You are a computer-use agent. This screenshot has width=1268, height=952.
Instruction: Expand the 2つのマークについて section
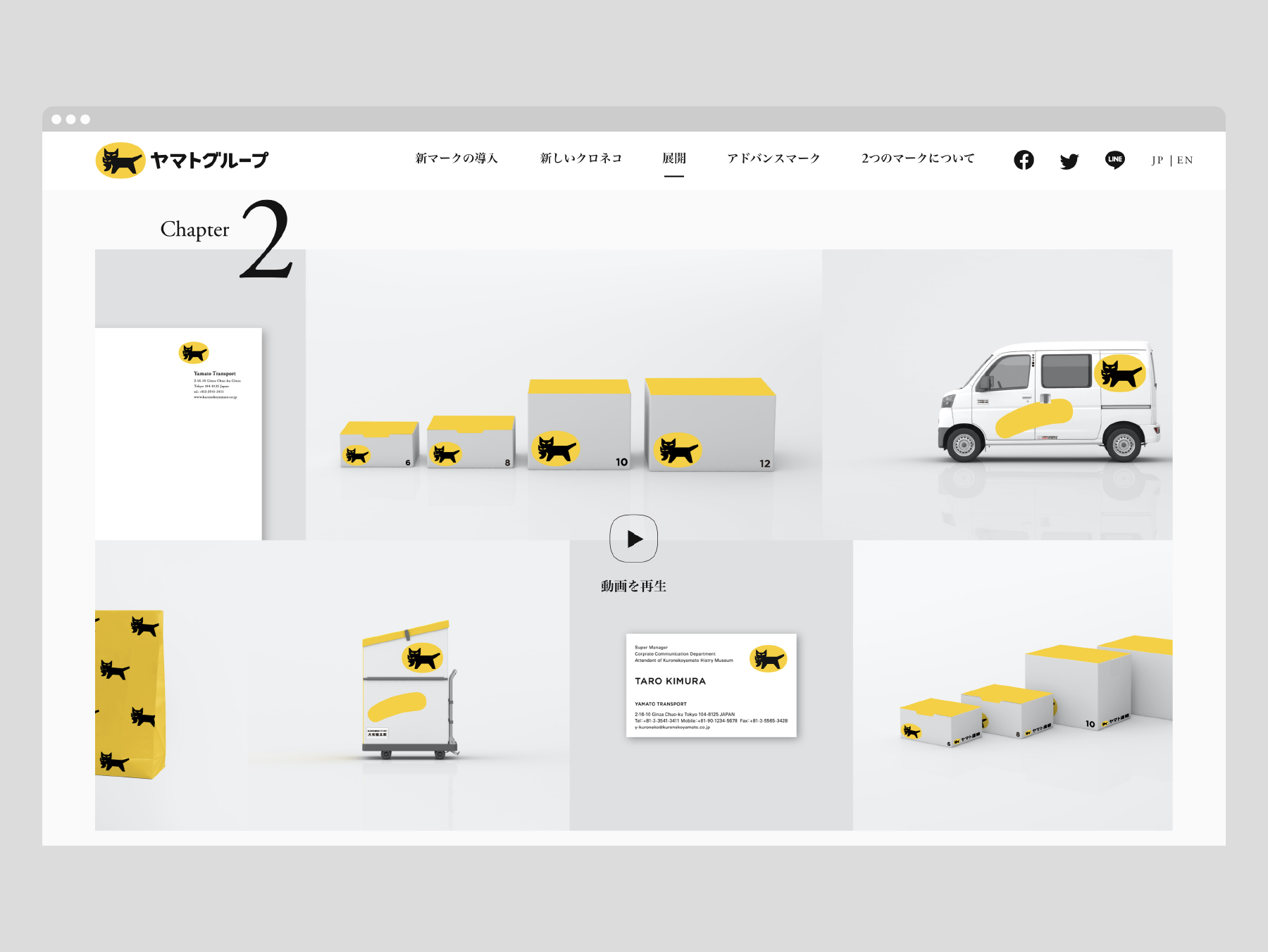coord(917,158)
